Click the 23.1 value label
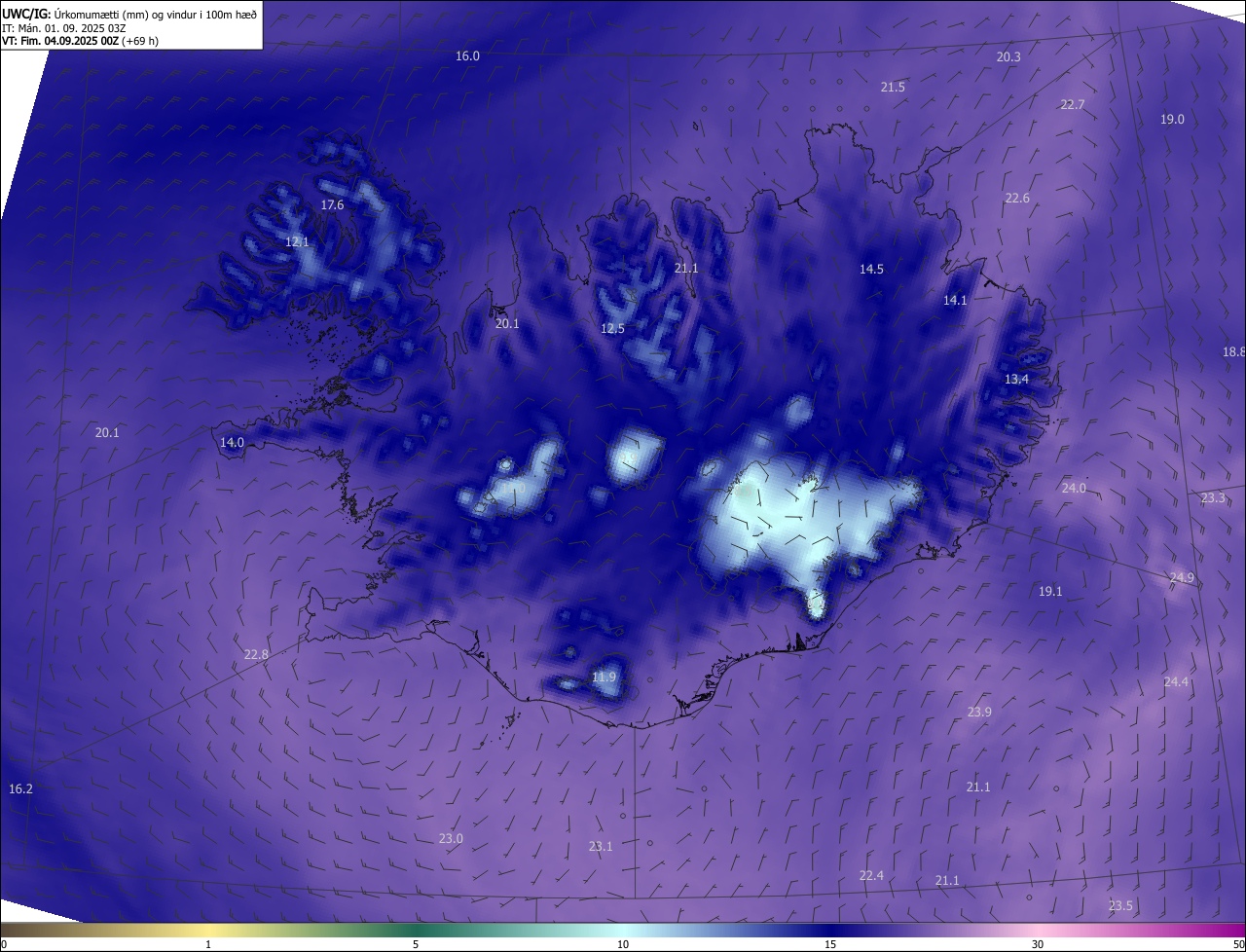This screenshot has width=1246, height=952. click(601, 847)
